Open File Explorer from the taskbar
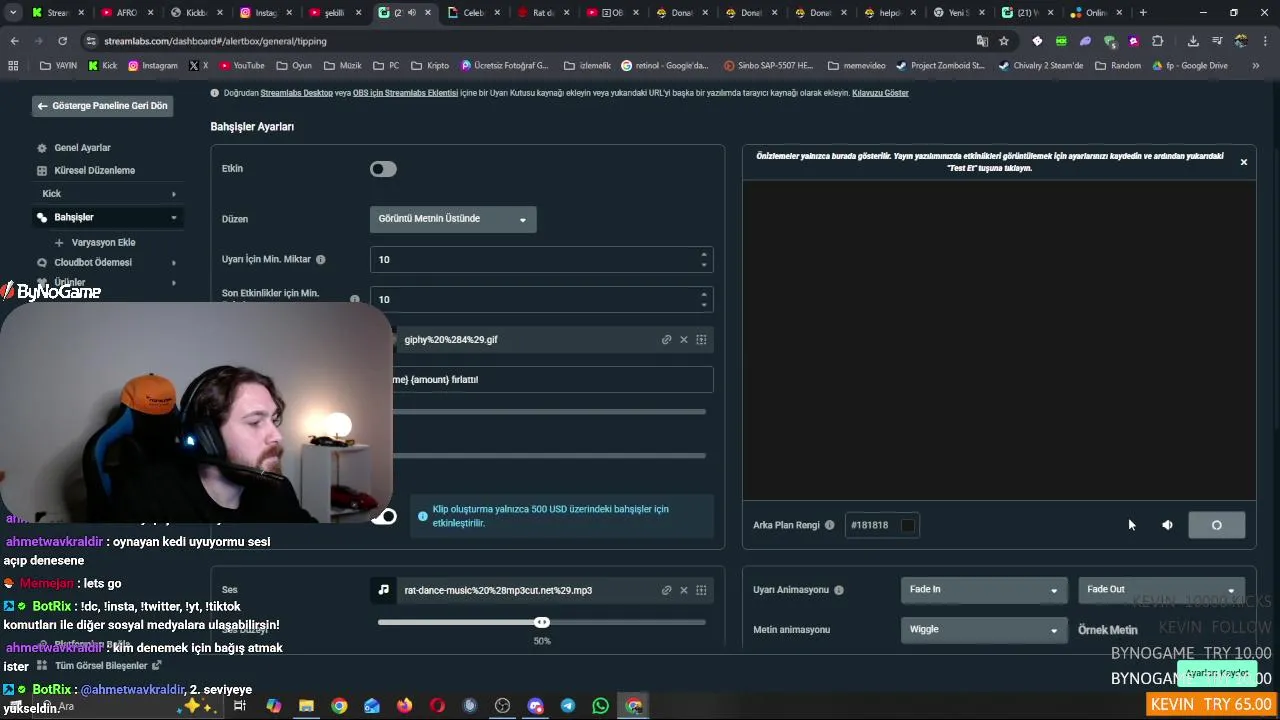 point(306,706)
